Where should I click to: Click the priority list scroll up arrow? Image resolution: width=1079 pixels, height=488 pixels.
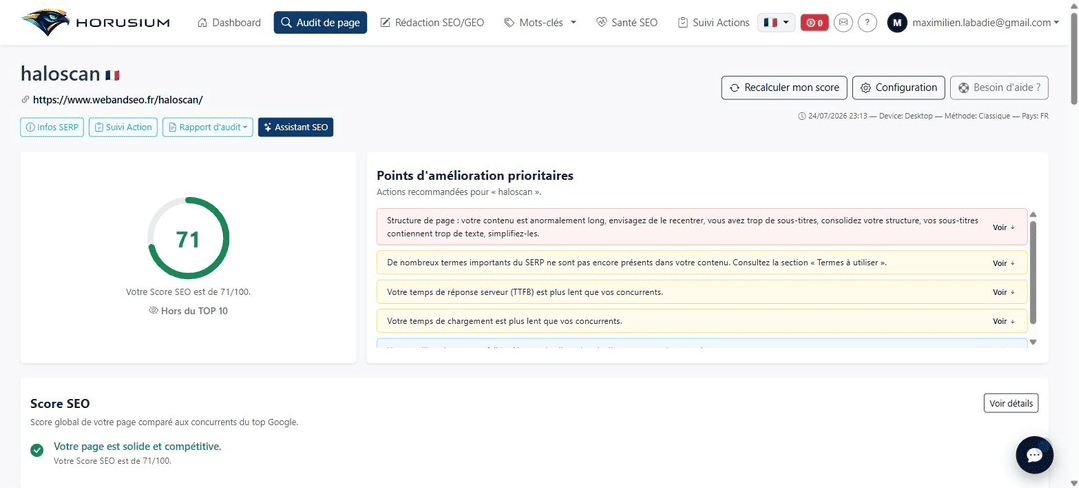pos(1032,214)
